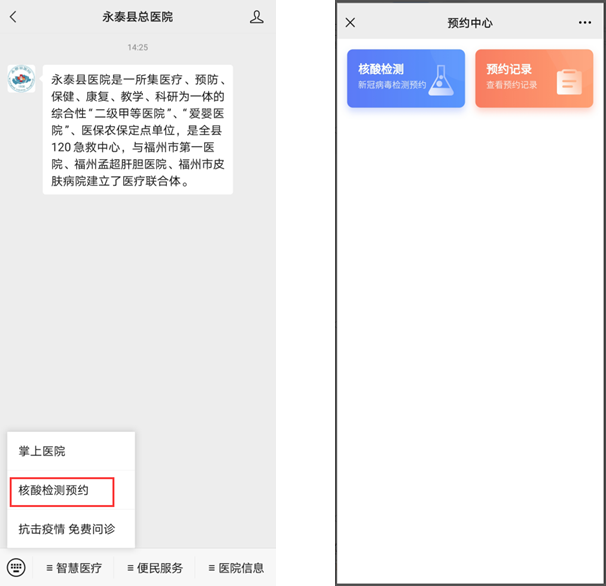
Task: Open the blue 核酸检测 appointment card
Action: 406,78
